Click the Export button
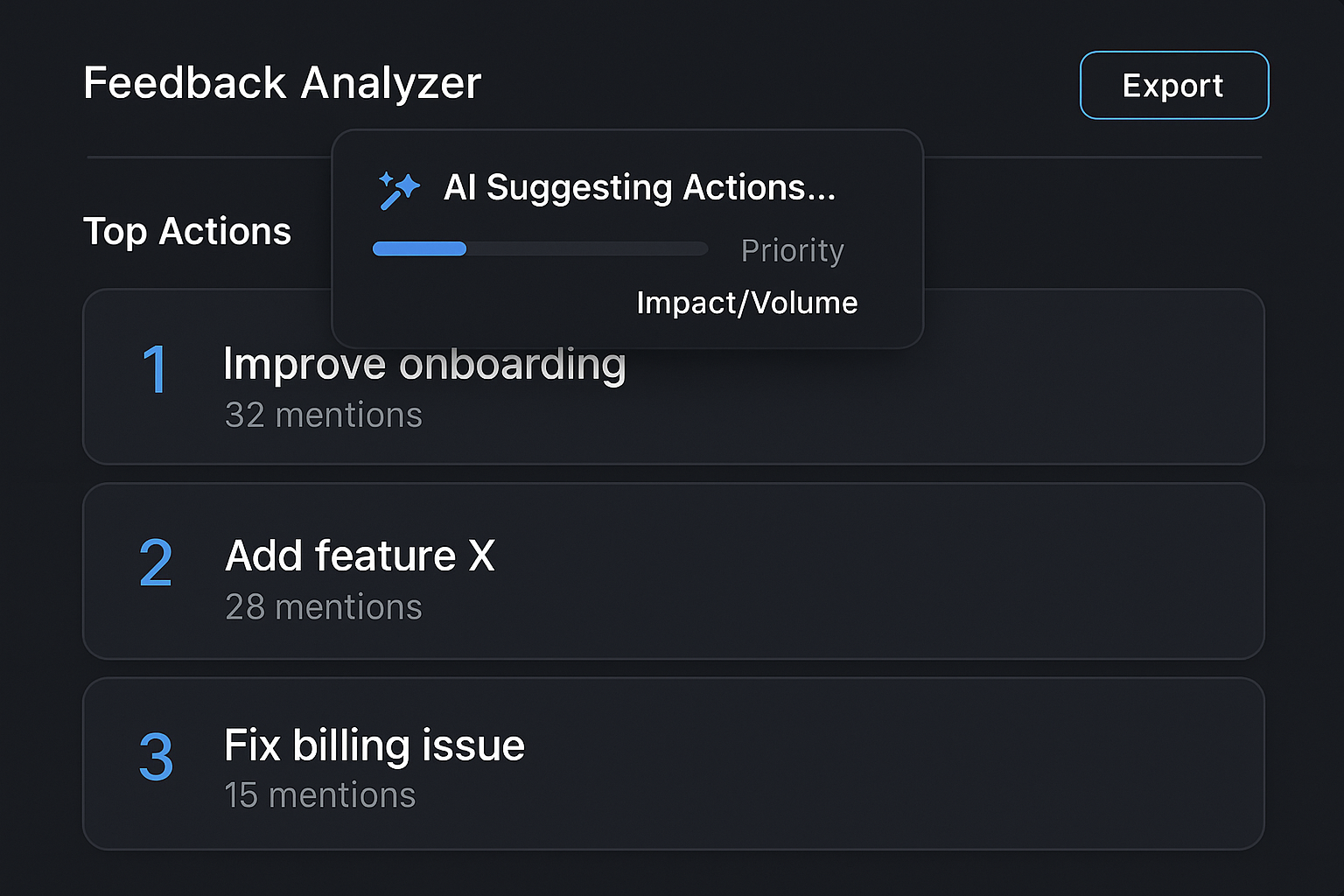 pyautogui.click(x=1173, y=86)
